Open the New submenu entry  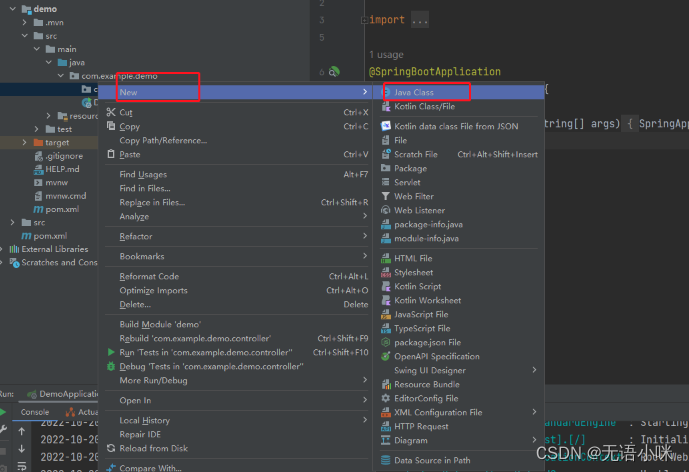point(236,92)
